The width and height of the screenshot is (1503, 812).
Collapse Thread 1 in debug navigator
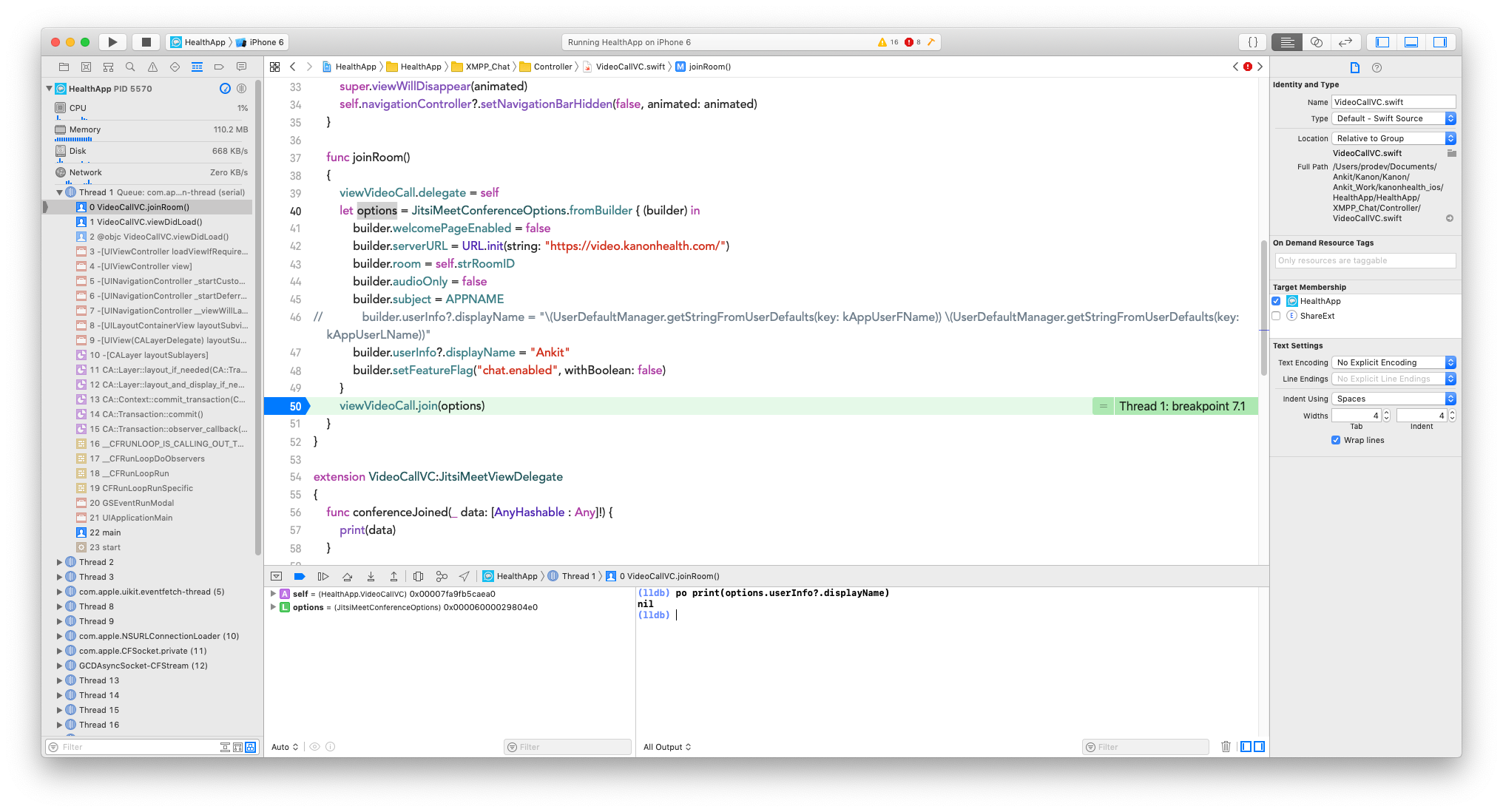tap(60, 192)
